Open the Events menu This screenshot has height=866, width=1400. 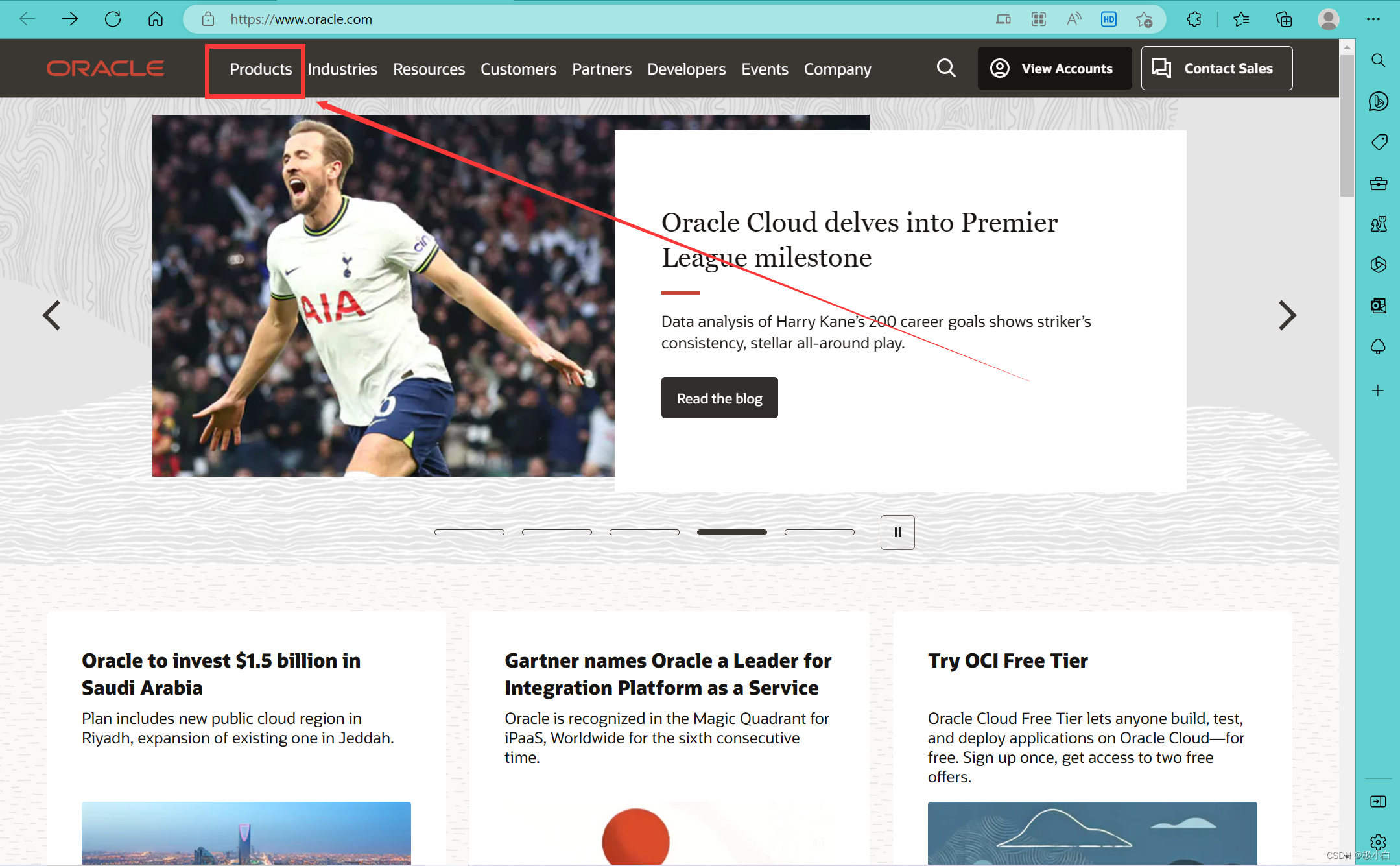click(x=765, y=69)
